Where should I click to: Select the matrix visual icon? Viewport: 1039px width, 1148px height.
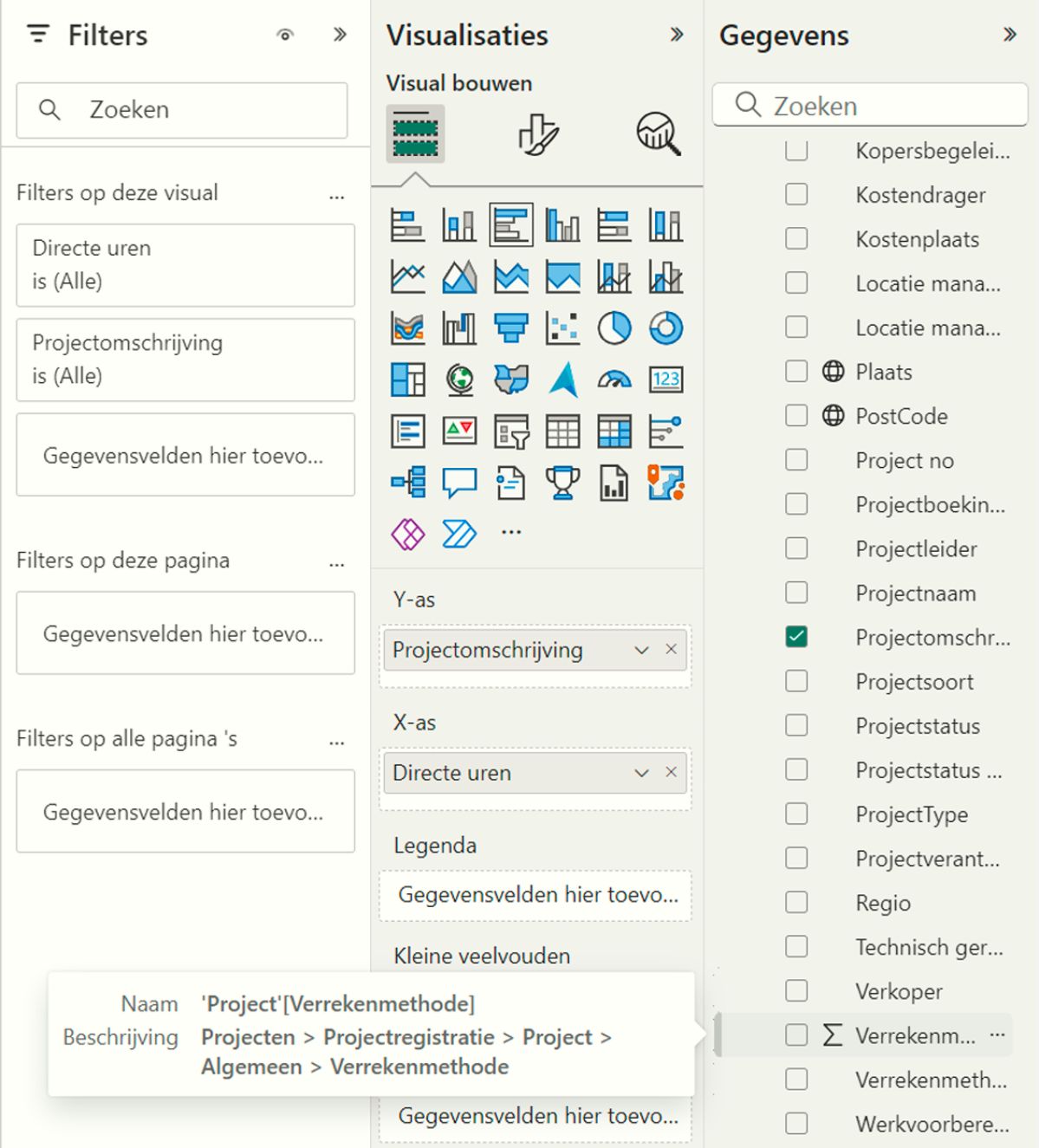tap(614, 429)
